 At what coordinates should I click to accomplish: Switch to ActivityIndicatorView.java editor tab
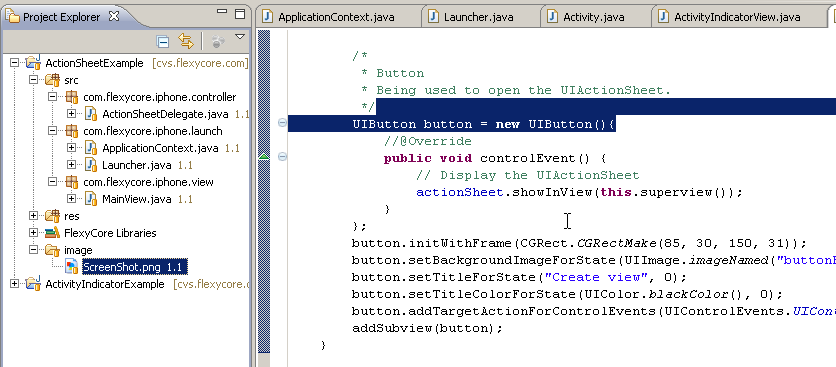coord(737,17)
